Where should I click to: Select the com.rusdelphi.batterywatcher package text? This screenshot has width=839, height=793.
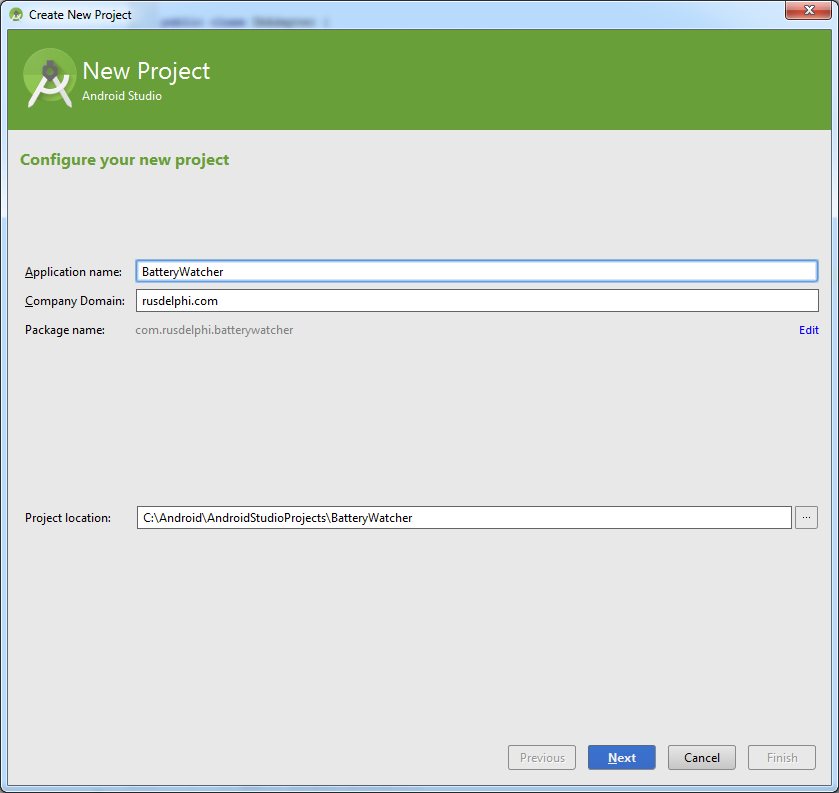(x=214, y=330)
